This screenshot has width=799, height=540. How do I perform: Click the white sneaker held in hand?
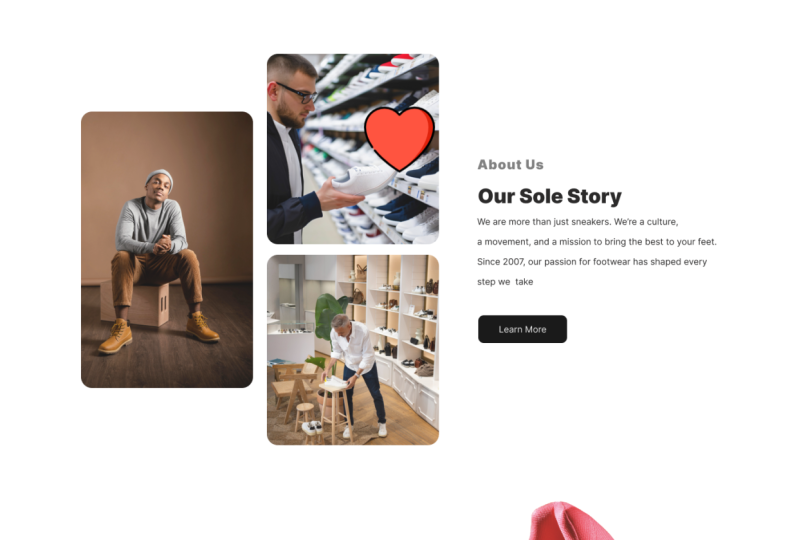[363, 180]
